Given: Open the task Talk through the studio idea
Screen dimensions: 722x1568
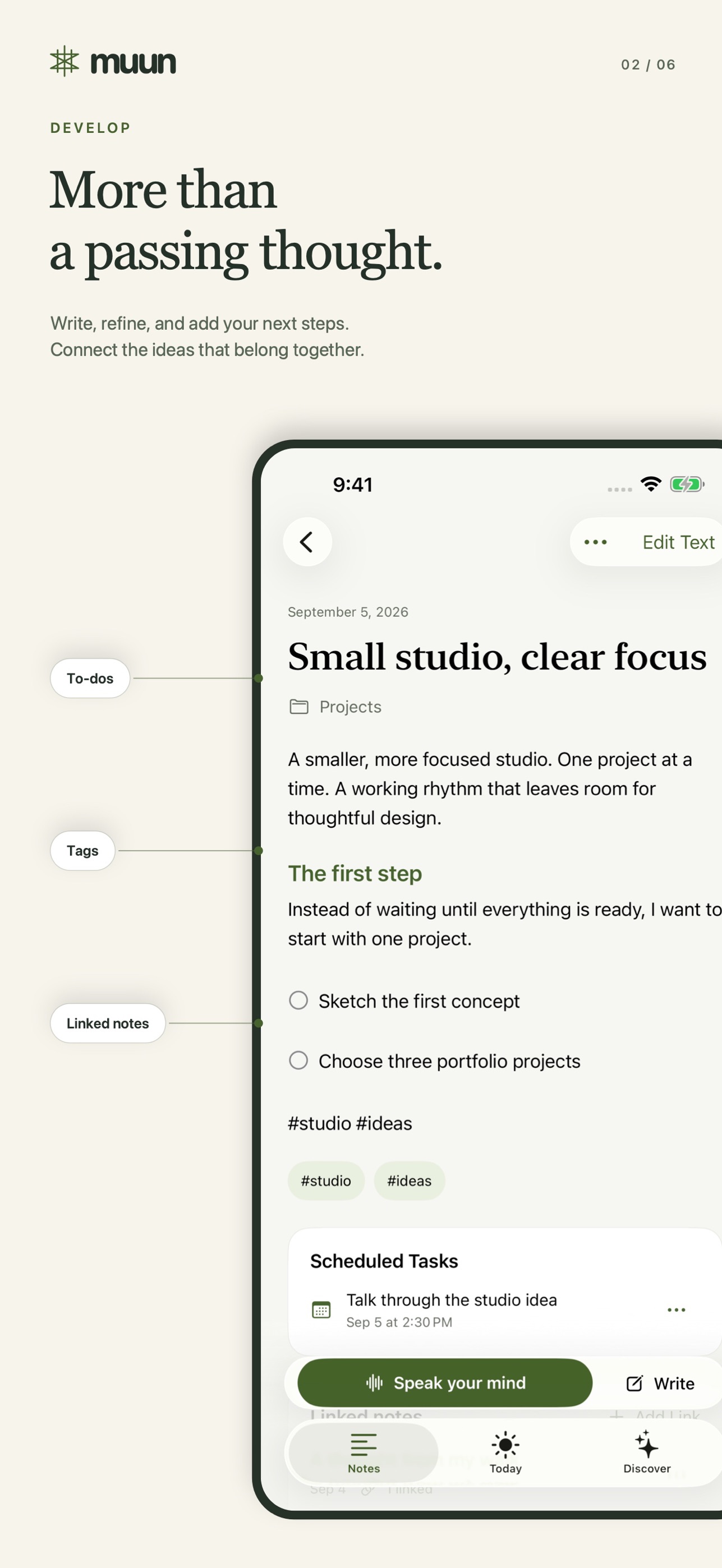Looking at the screenshot, I should click(452, 1299).
